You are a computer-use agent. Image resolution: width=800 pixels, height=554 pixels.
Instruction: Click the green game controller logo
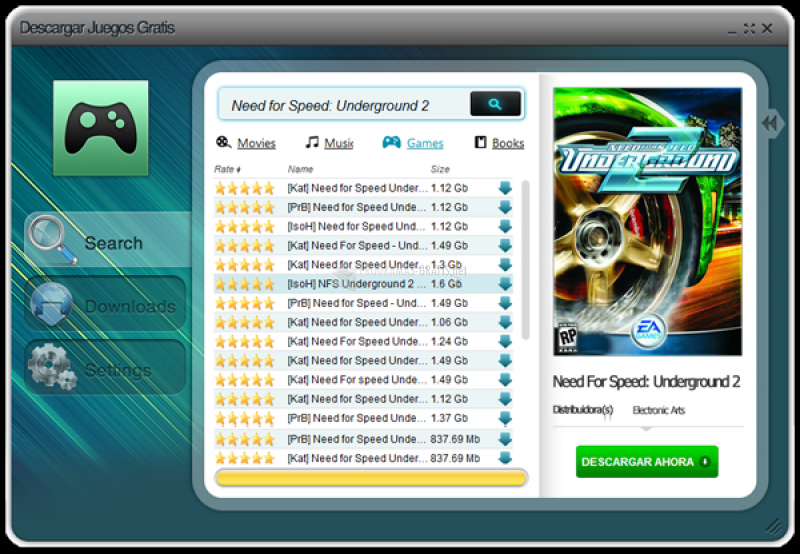[101, 128]
